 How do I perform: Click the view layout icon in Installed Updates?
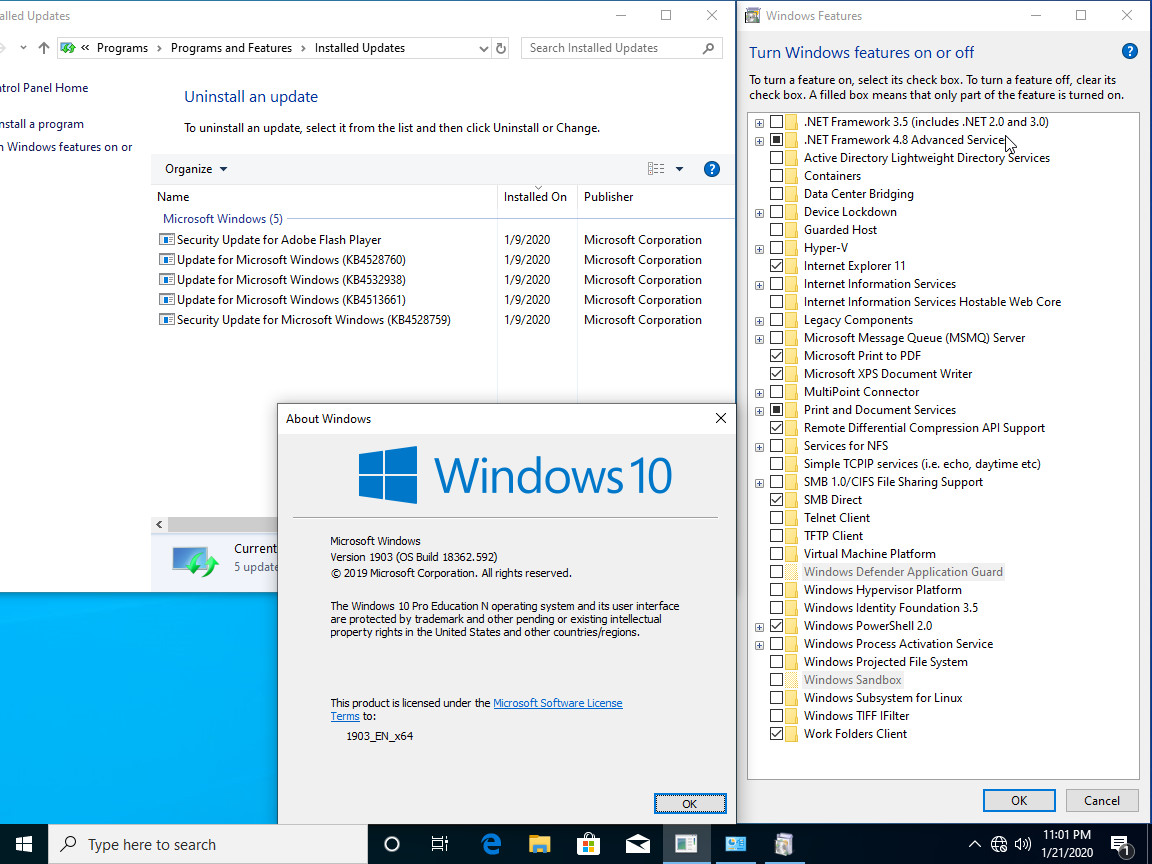(656, 169)
